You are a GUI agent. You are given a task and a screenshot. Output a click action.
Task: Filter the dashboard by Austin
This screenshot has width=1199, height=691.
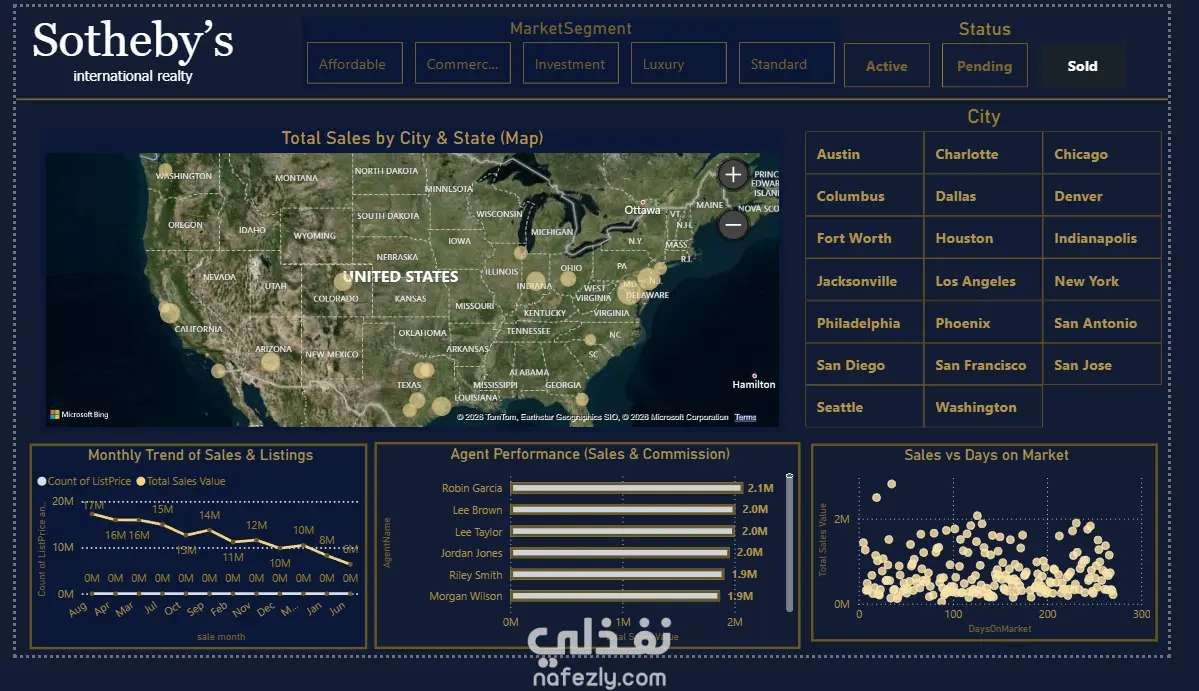(864, 154)
